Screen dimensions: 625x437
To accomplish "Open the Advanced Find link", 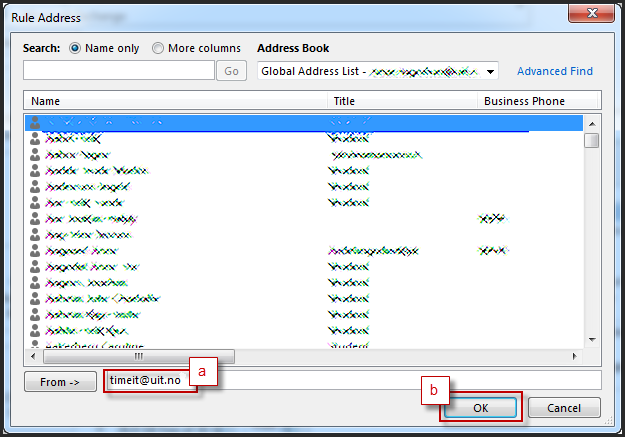I will [x=554, y=71].
